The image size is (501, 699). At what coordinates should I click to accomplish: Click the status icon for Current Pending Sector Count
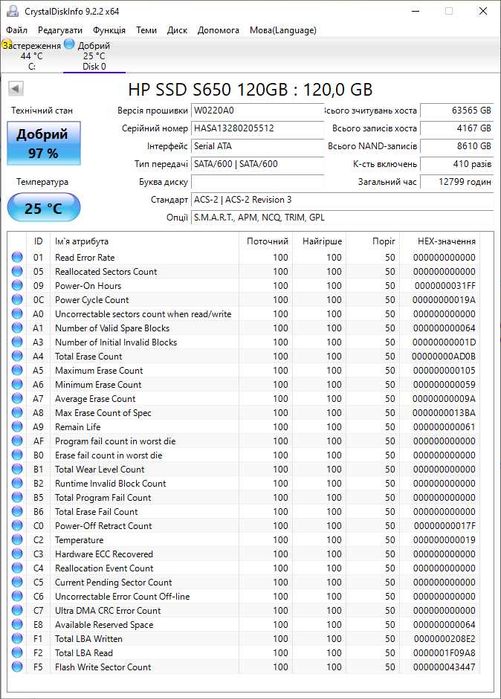pos(17,582)
